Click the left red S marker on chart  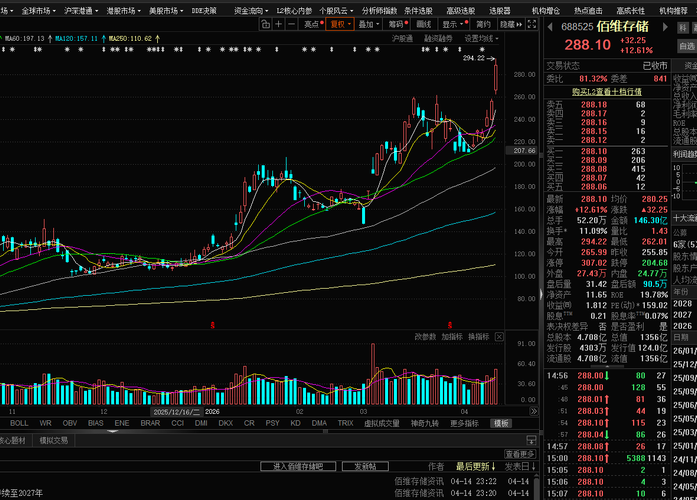(x=212, y=325)
